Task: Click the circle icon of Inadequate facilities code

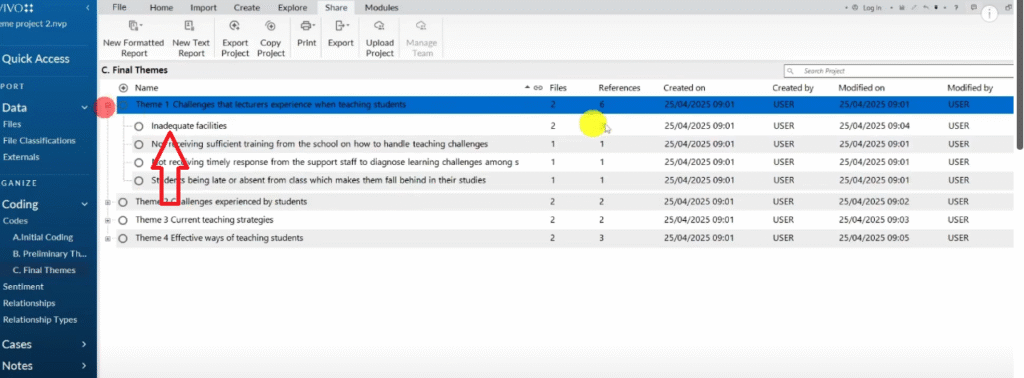Action: tap(138, 126)
